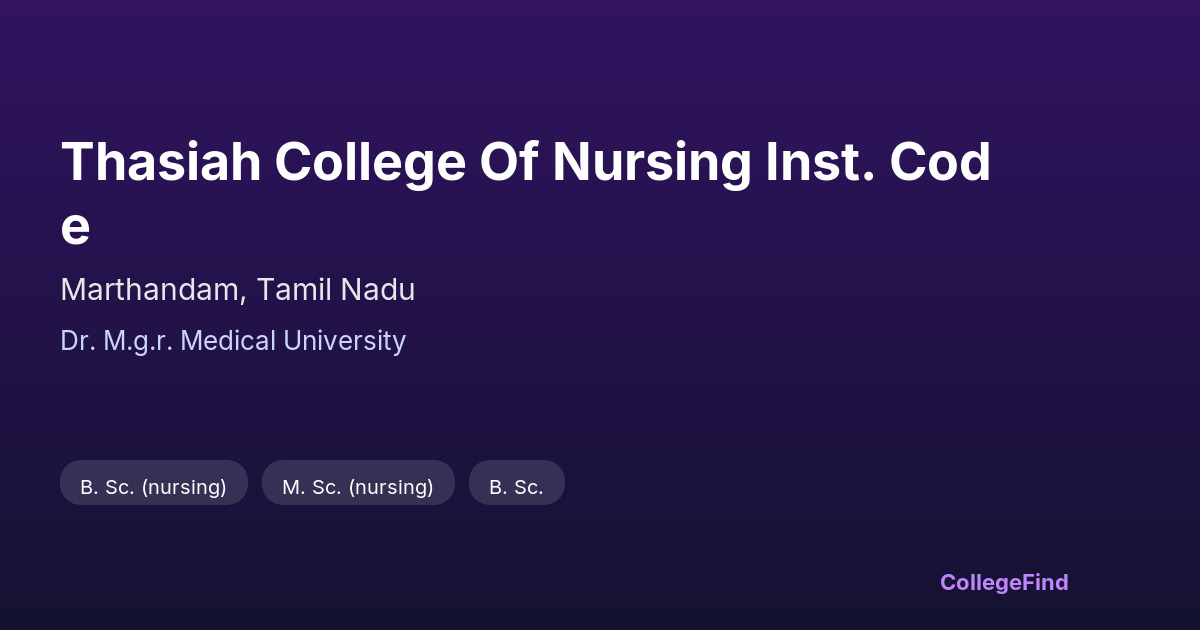Click the word "College" in the heading
This screenshot has height=630, width=1200.
pyautogui.click(x=370, y=163)
